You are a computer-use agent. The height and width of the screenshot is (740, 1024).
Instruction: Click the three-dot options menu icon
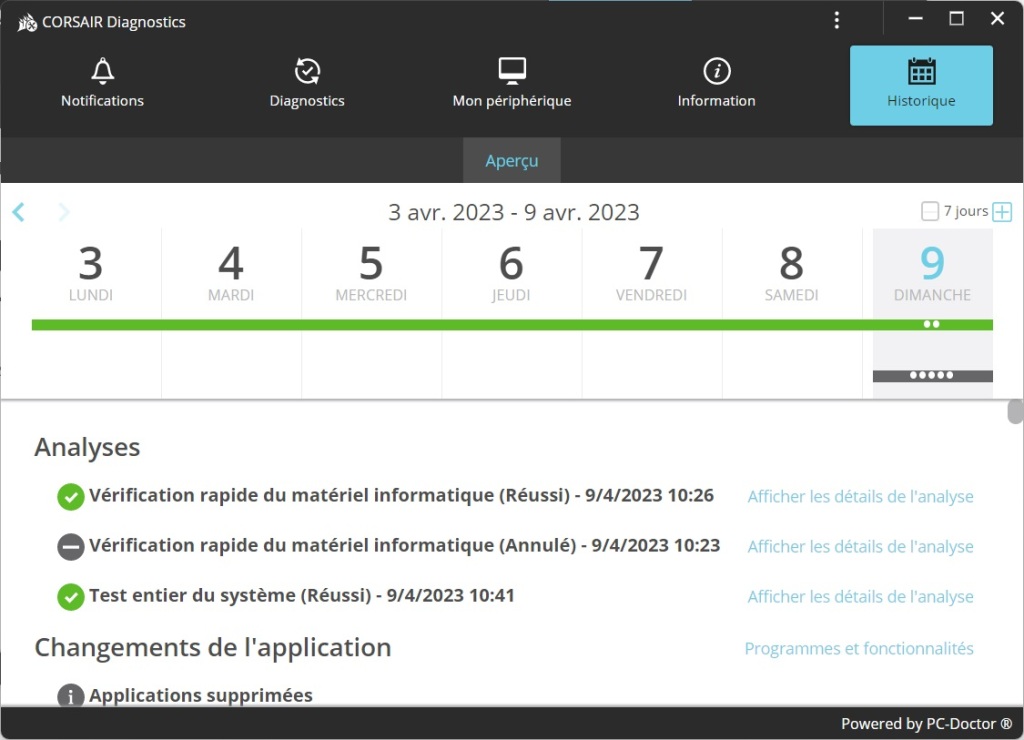click(837, 20)
